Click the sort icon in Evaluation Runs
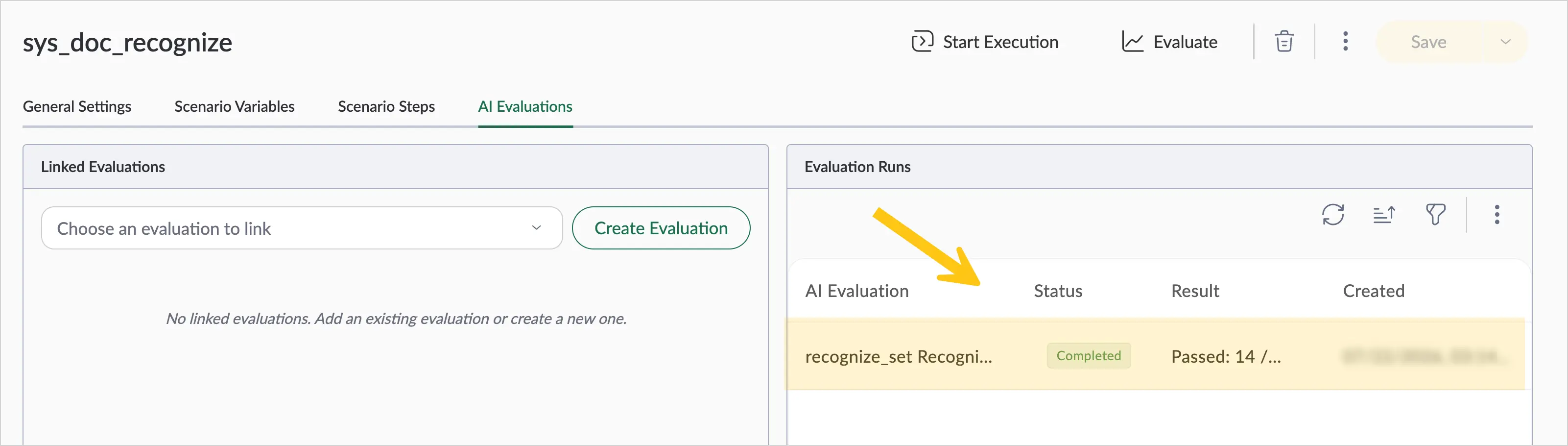Viewport: 1568px width, 446px height. (1384, 215)
